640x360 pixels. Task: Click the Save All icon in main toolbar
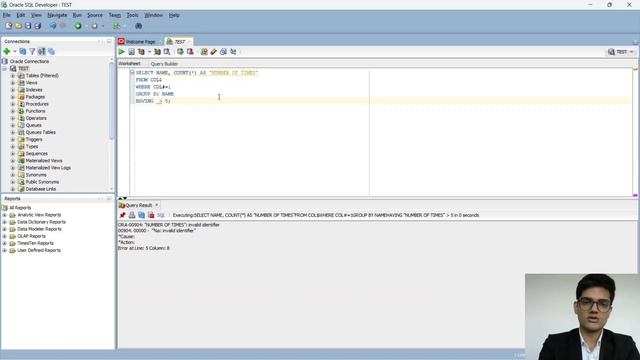(x=38, y=26)
